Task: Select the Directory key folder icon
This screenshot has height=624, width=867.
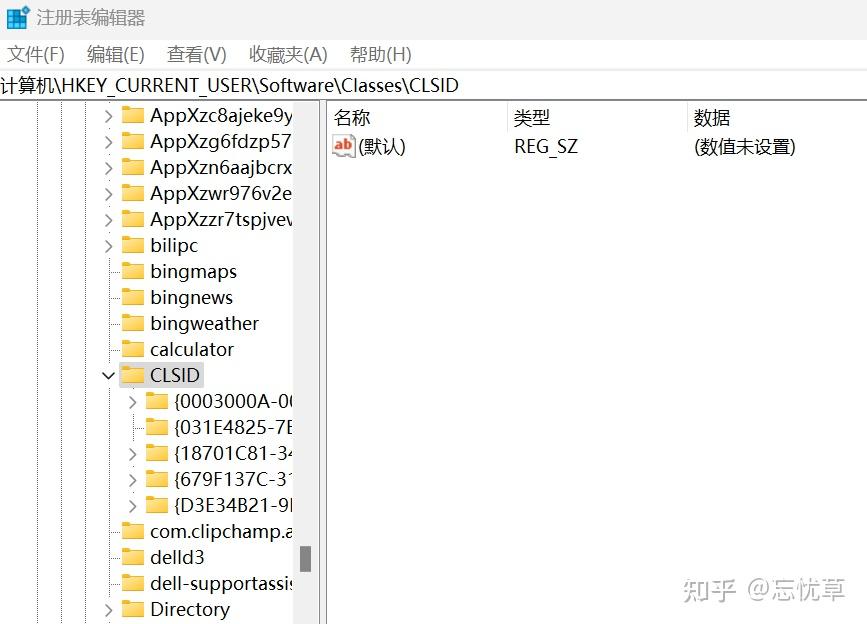Action: pyautogui.click(x=134, y=609)
